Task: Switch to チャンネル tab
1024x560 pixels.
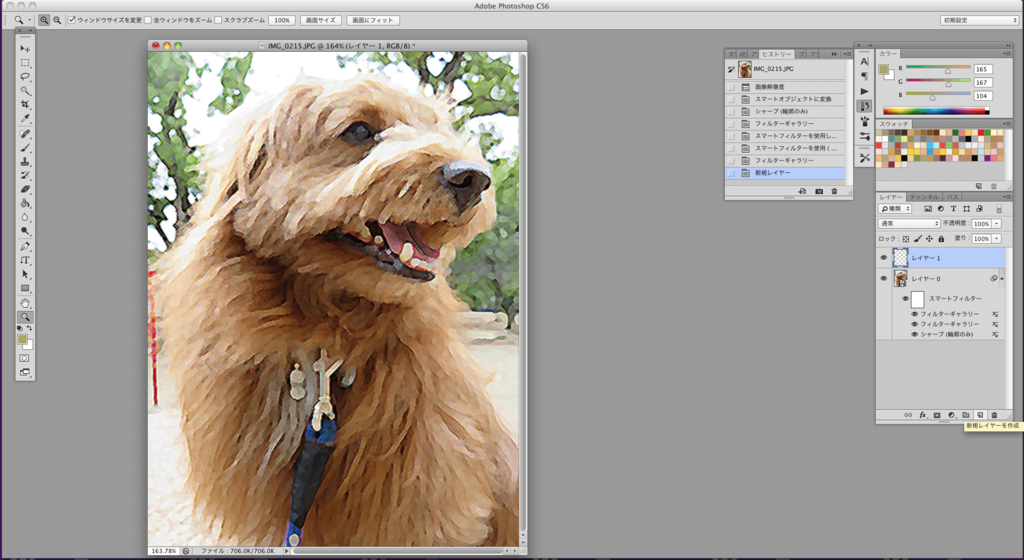Action: [924, 197]
